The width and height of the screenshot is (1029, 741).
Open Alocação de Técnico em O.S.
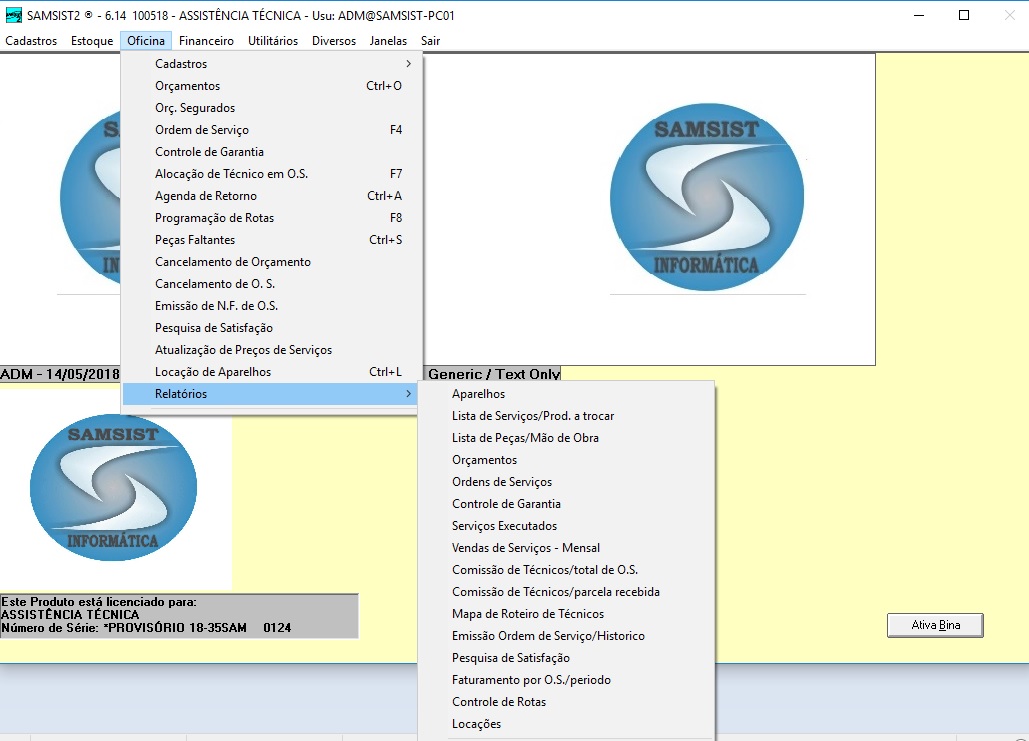tap(270, 174)
